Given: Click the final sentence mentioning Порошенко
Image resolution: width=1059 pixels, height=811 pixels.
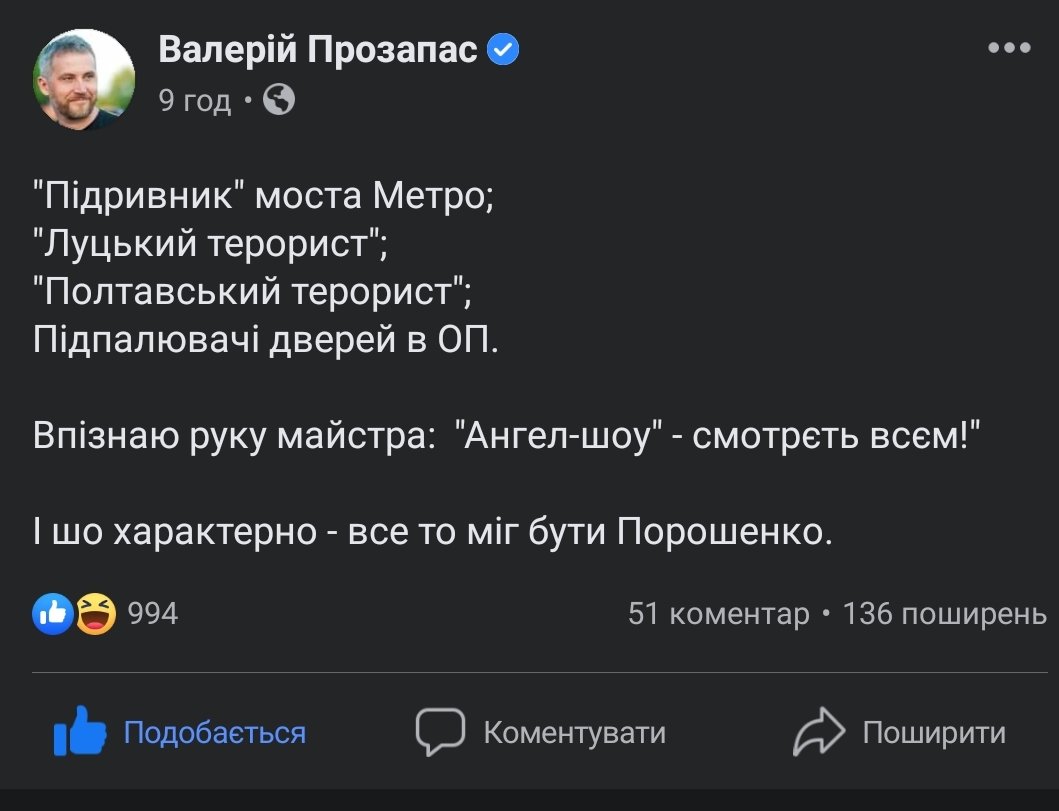Looking at the screenshot, I should (x=432, y=533).
